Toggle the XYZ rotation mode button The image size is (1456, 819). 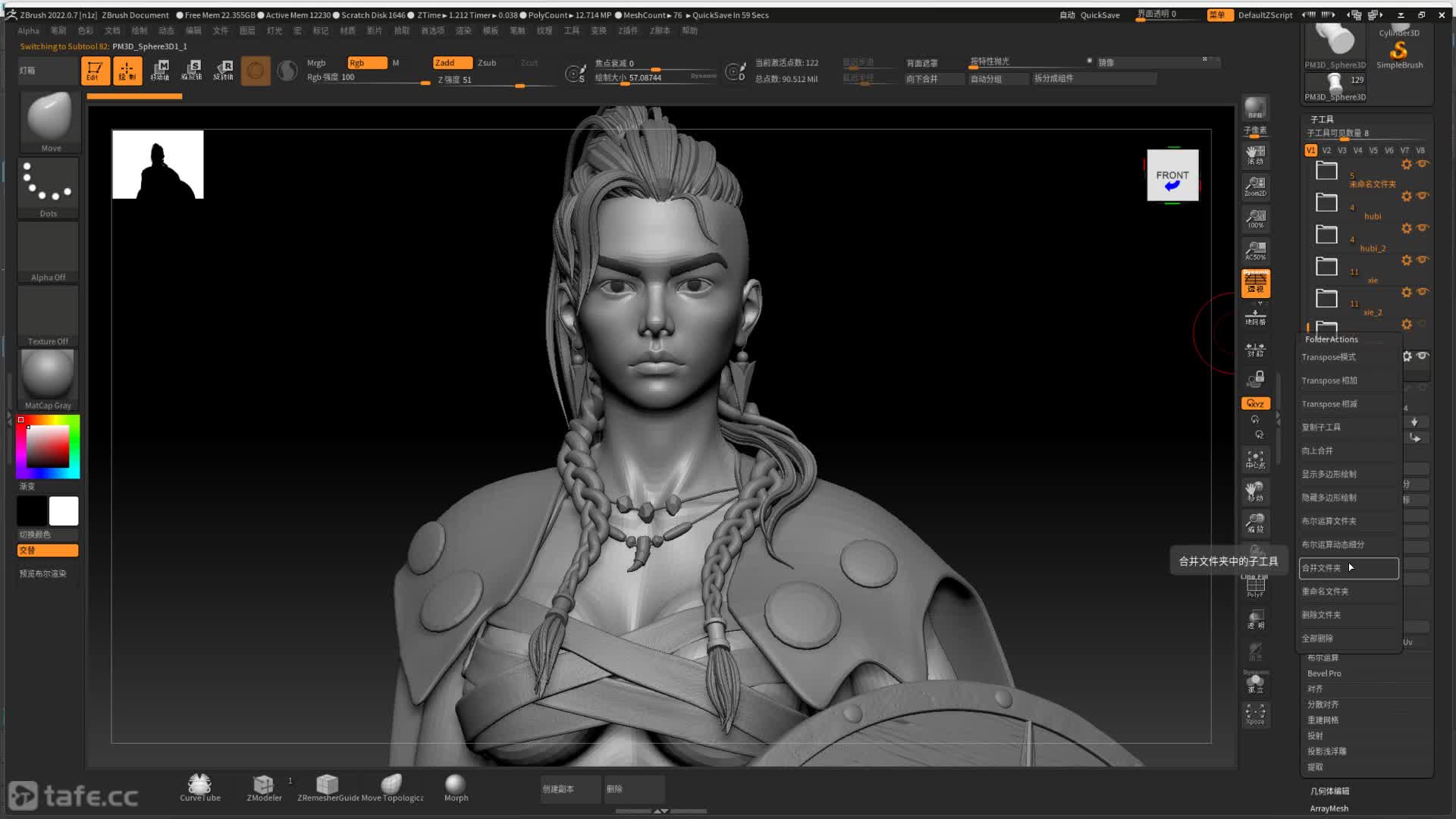[x=1255, y=403]
